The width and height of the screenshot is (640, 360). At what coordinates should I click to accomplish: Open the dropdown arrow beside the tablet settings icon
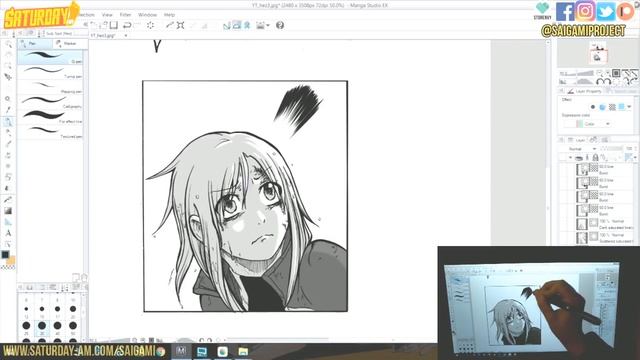tap(268, 25)
